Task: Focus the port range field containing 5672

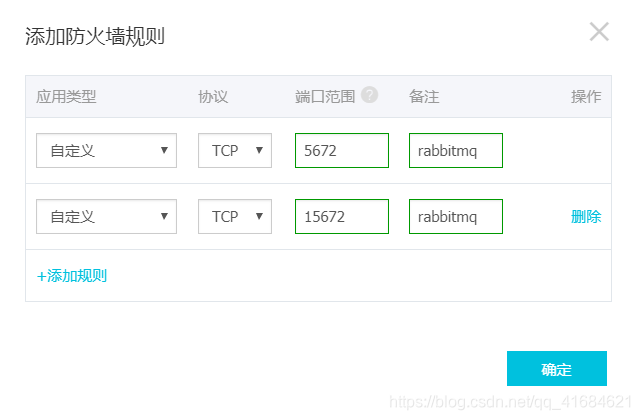Action: (342, 151)
